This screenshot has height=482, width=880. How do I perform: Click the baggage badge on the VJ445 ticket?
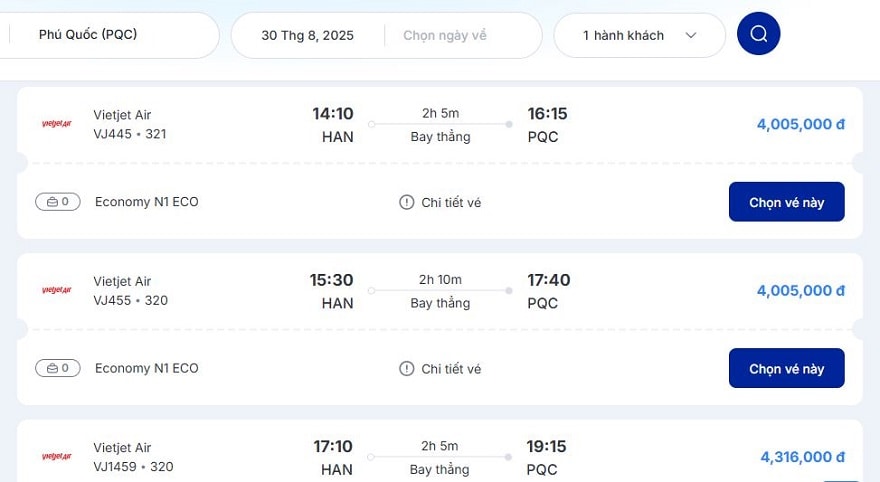[58, 201]
